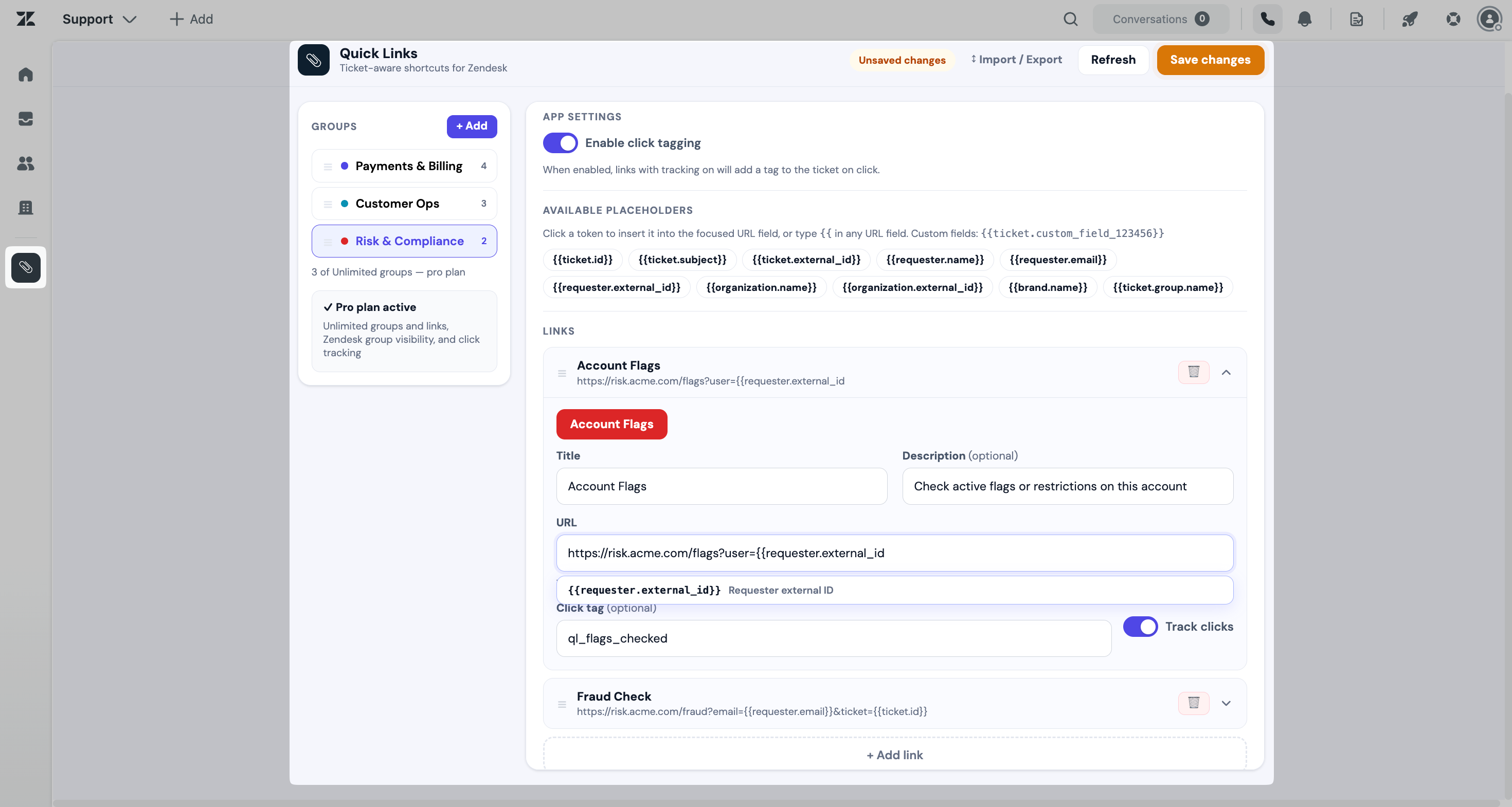Click the search magnifier icon

1071,19
